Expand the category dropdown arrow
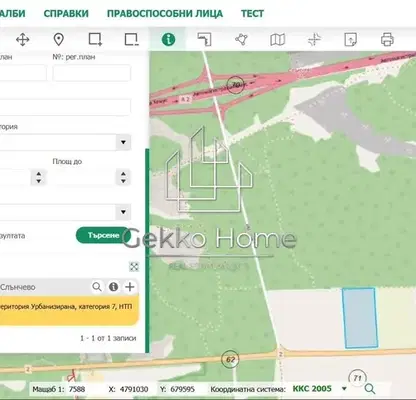The image size is (416, 400). [123, 142]
